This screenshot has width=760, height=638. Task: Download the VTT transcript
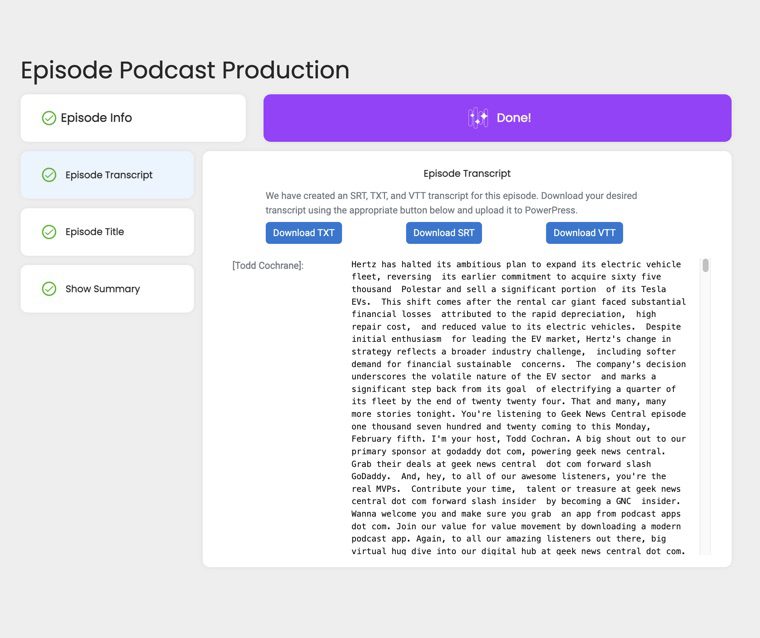coord(584,233)
